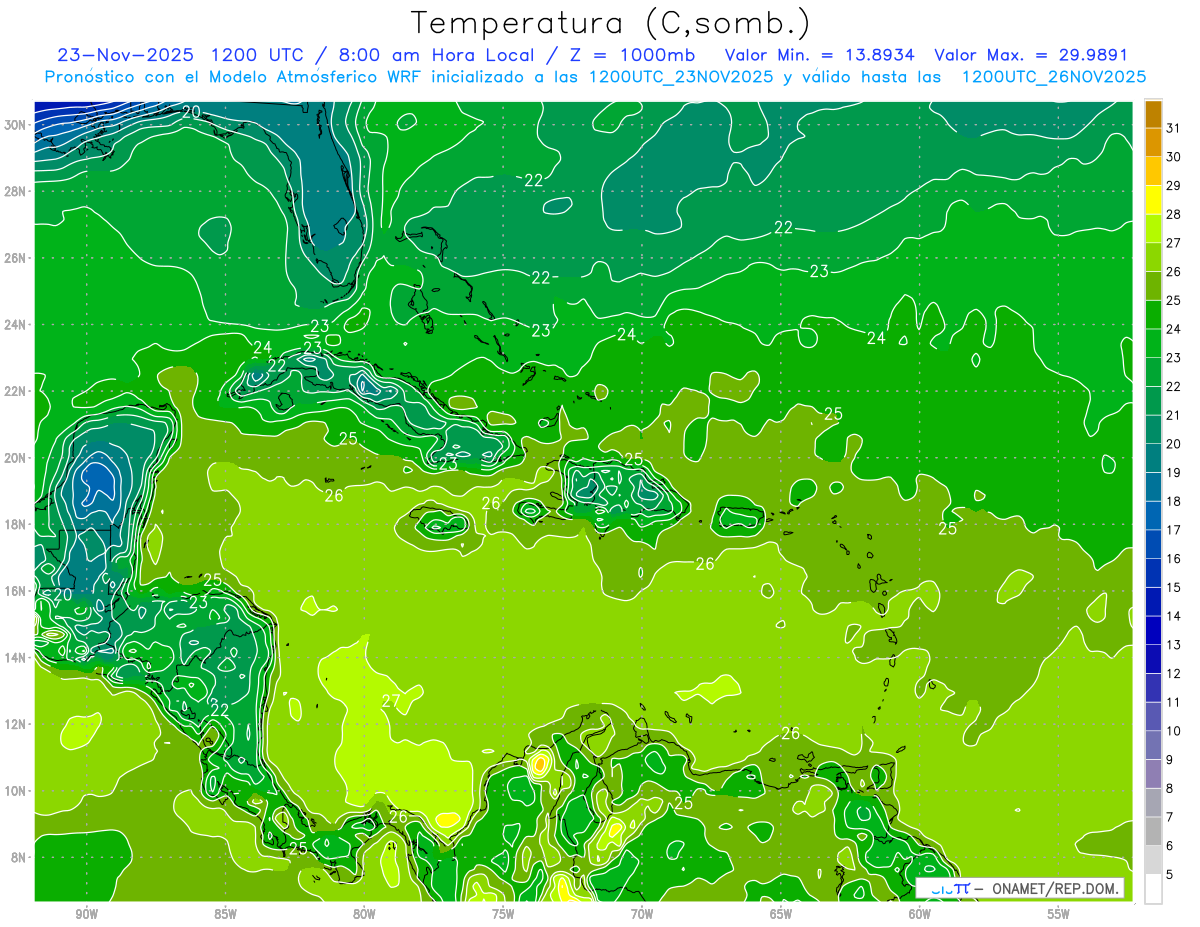Select the "Valor Max. = 29.9891" text
This screenshot has height=927, width=1200.
pos(1031,54)
